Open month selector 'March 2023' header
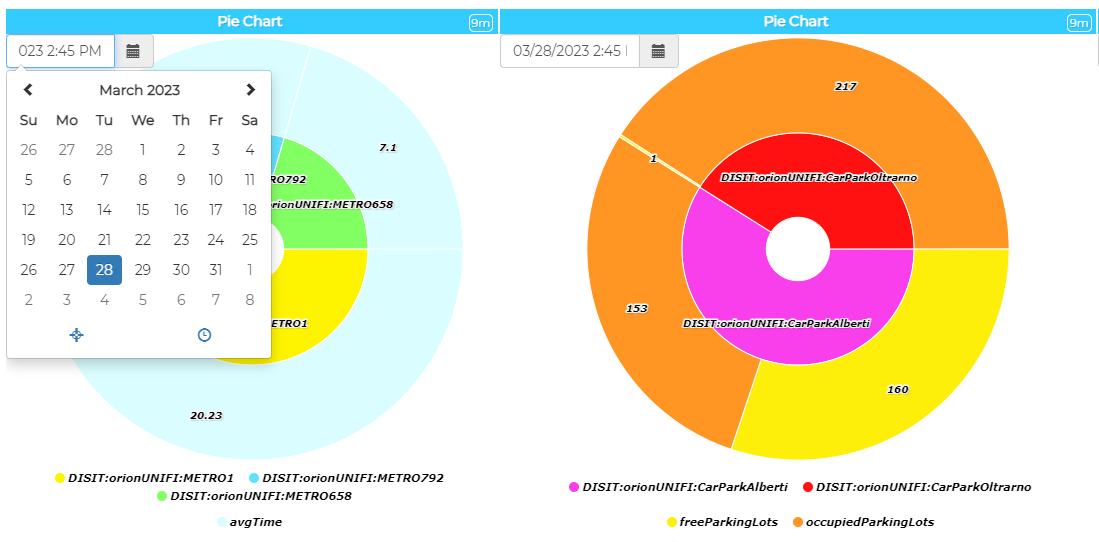Image resolution: width=1099 pixels, height=542 pixels. coord(139,90)
